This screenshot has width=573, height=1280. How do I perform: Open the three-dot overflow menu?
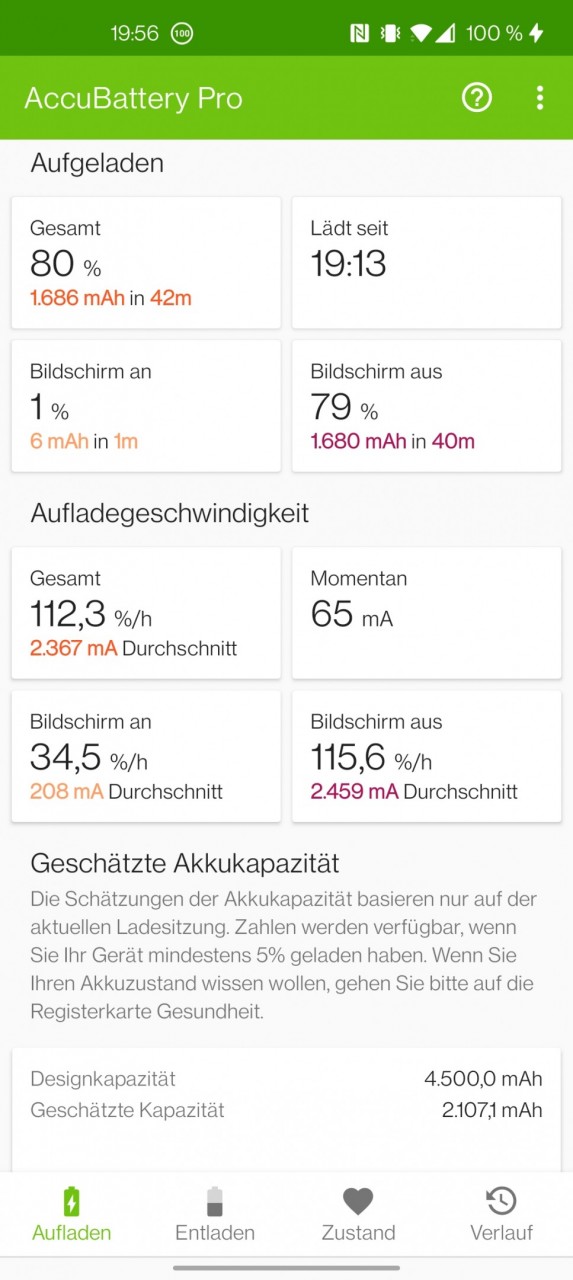pyautogui.click(x=540, y=97)
